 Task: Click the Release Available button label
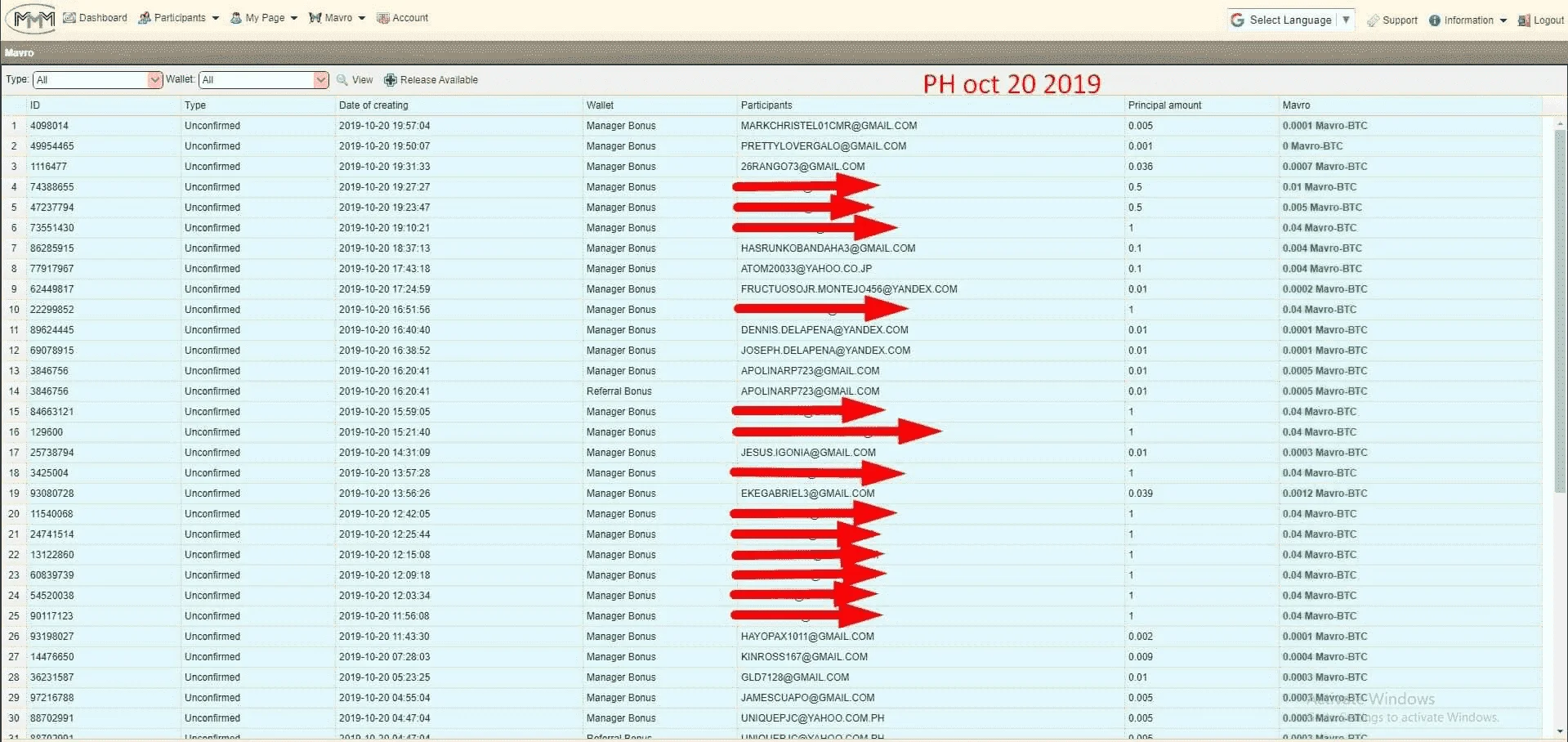pos(439,80)
